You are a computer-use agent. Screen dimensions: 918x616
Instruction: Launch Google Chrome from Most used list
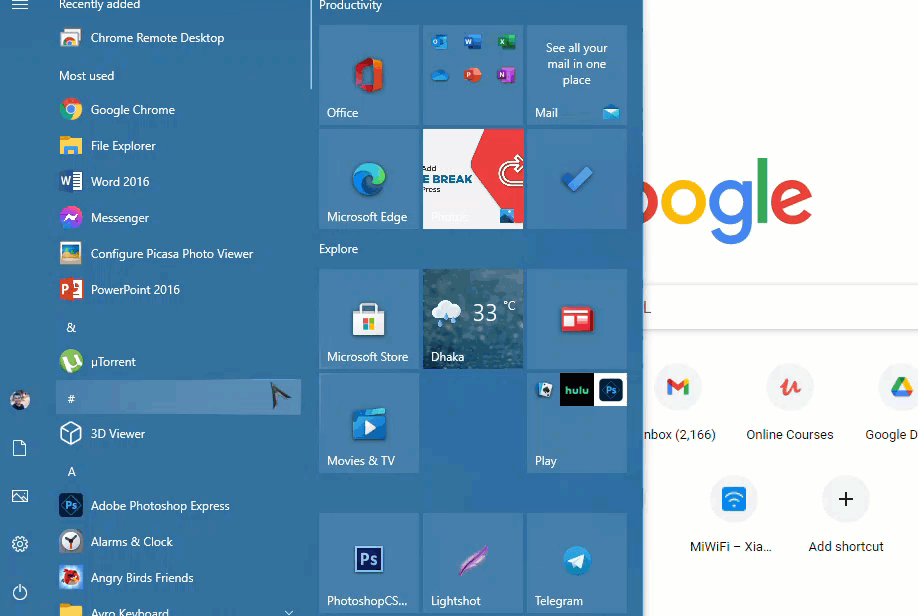point(179,109)
